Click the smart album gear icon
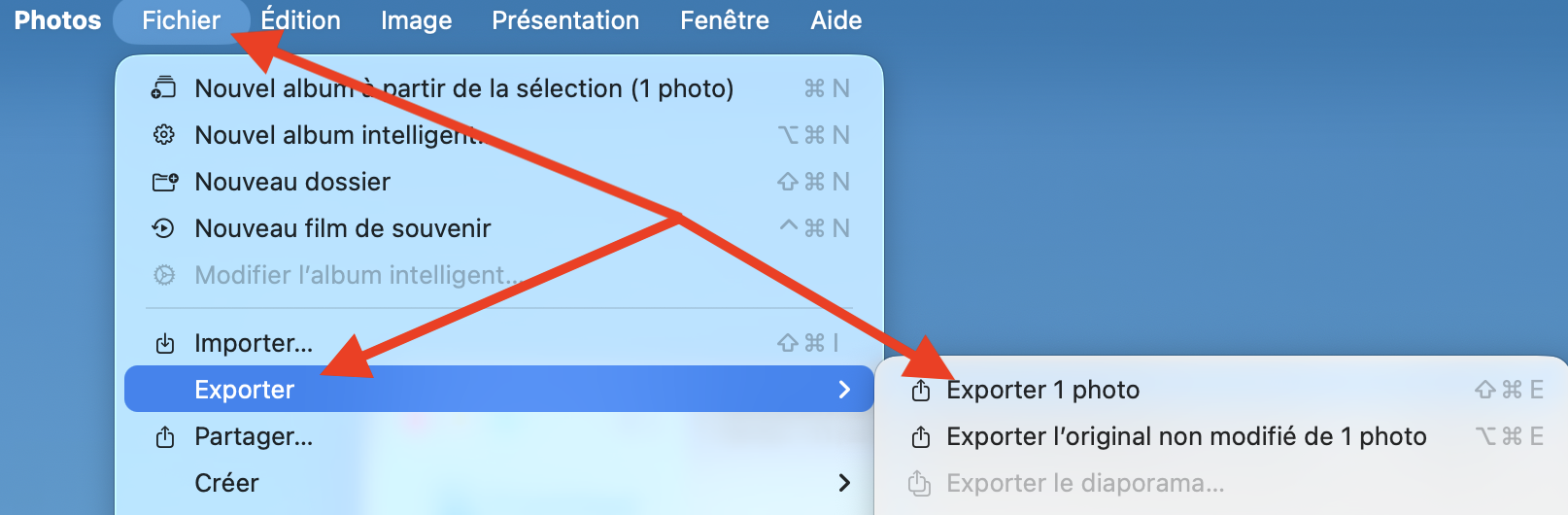 [x=164, y=135]
